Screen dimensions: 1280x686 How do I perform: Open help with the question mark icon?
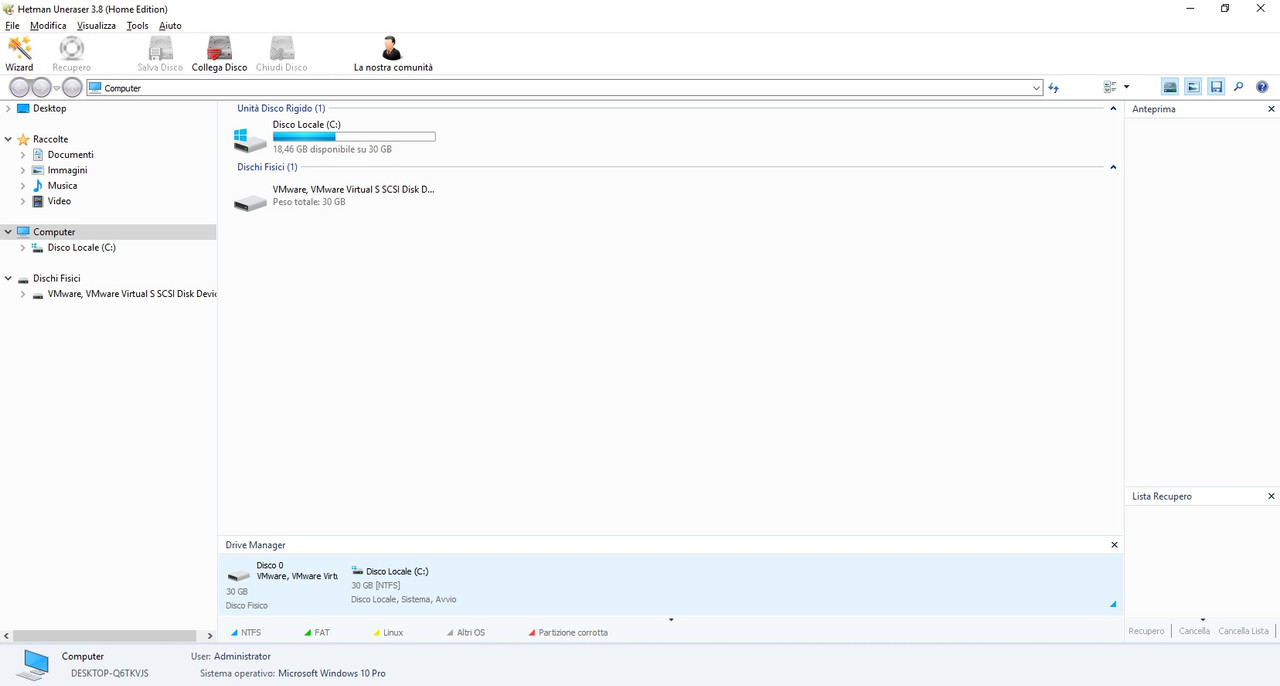[x=1262, y=88]
